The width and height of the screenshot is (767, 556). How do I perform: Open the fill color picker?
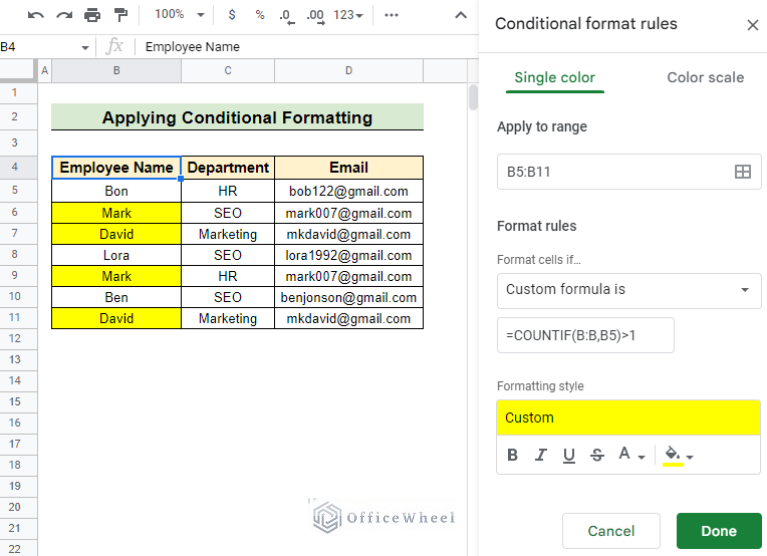(x=678, y=455)
